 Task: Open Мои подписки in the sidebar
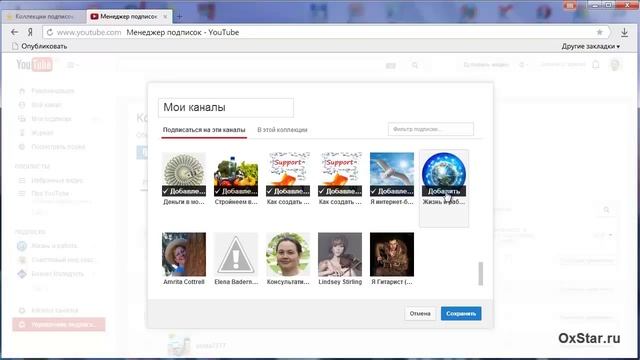[x=51, y=119]
